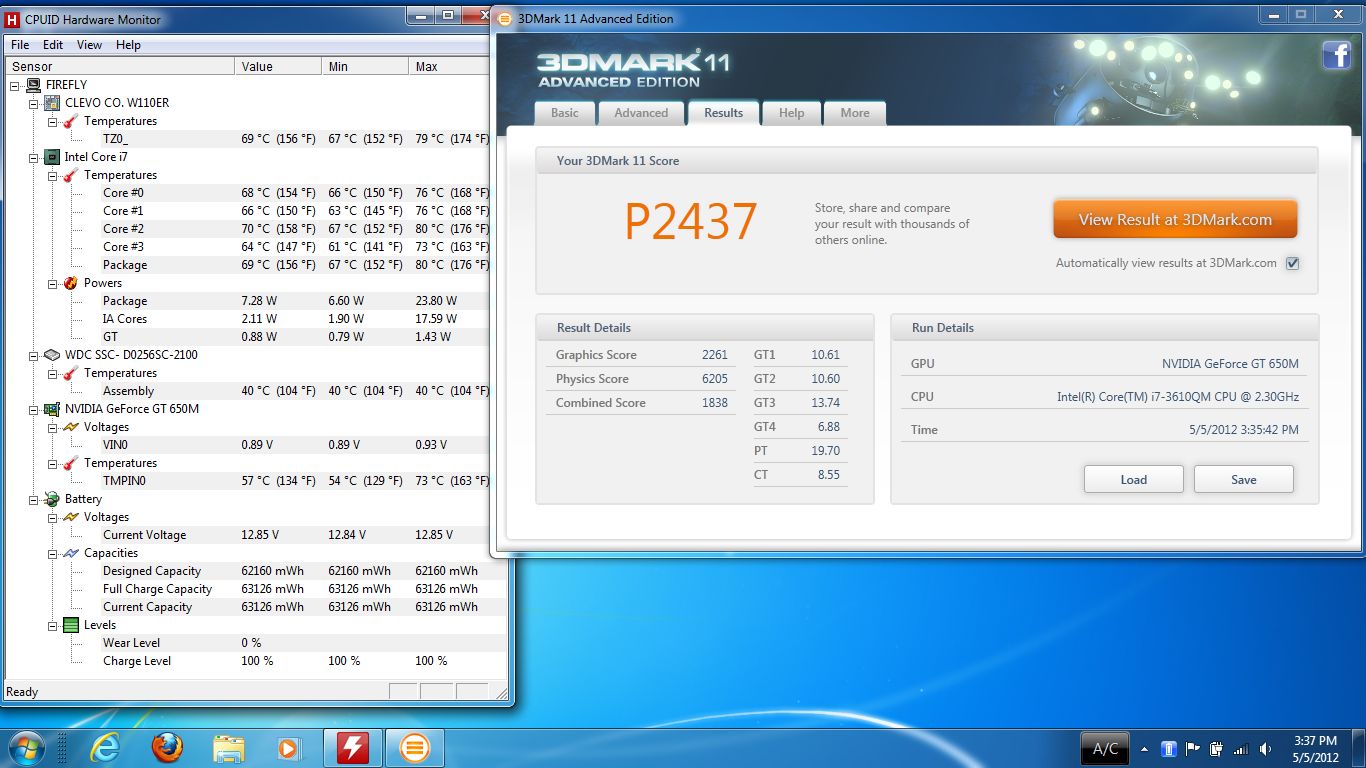
Task: Click the P2437 score text
Action: tap(691, 221)
